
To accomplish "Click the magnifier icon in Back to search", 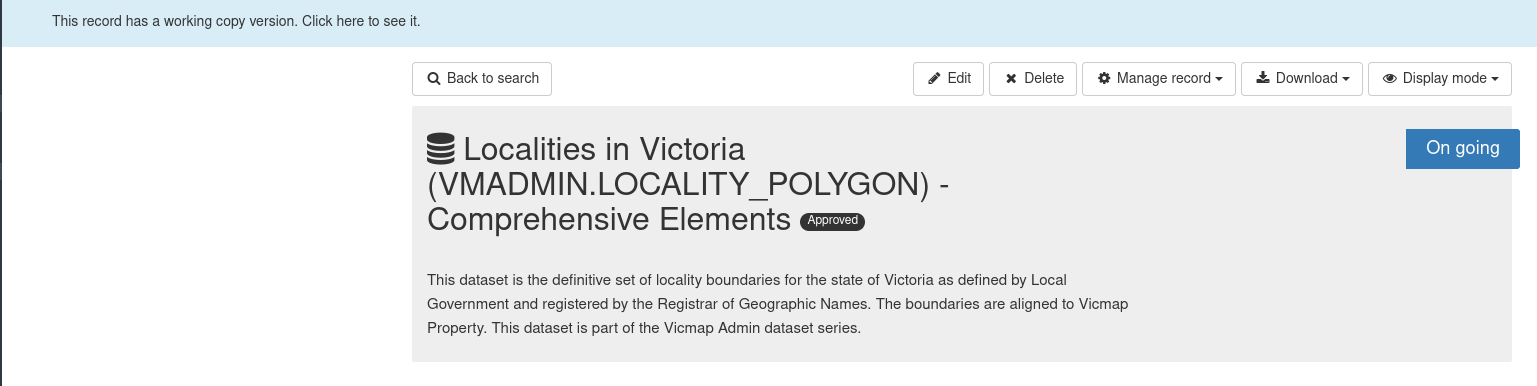I will pyautogui.click(x=434, y=79).
